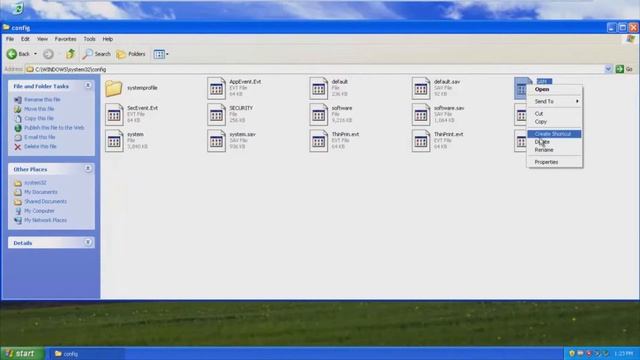Click the address bar path field
This screenshot has height=360, width=640.
(314, 69)
